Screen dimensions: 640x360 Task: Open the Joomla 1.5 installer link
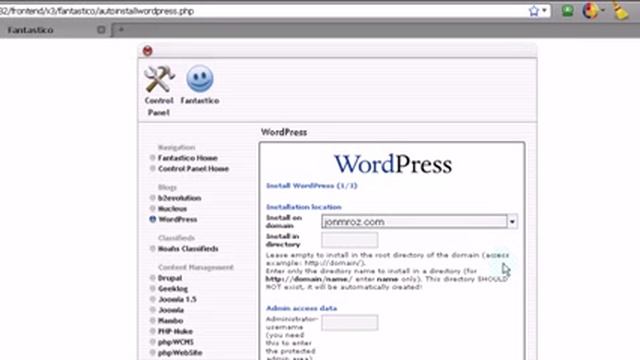pyautogui.click(x=177, y=299)
